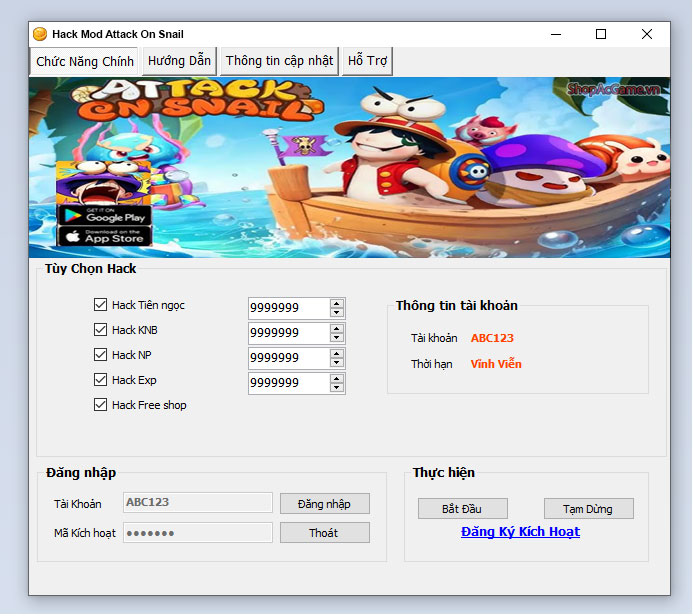Toggle the Hack Tiên ngọc checkbox

click(x=100, y=304)
